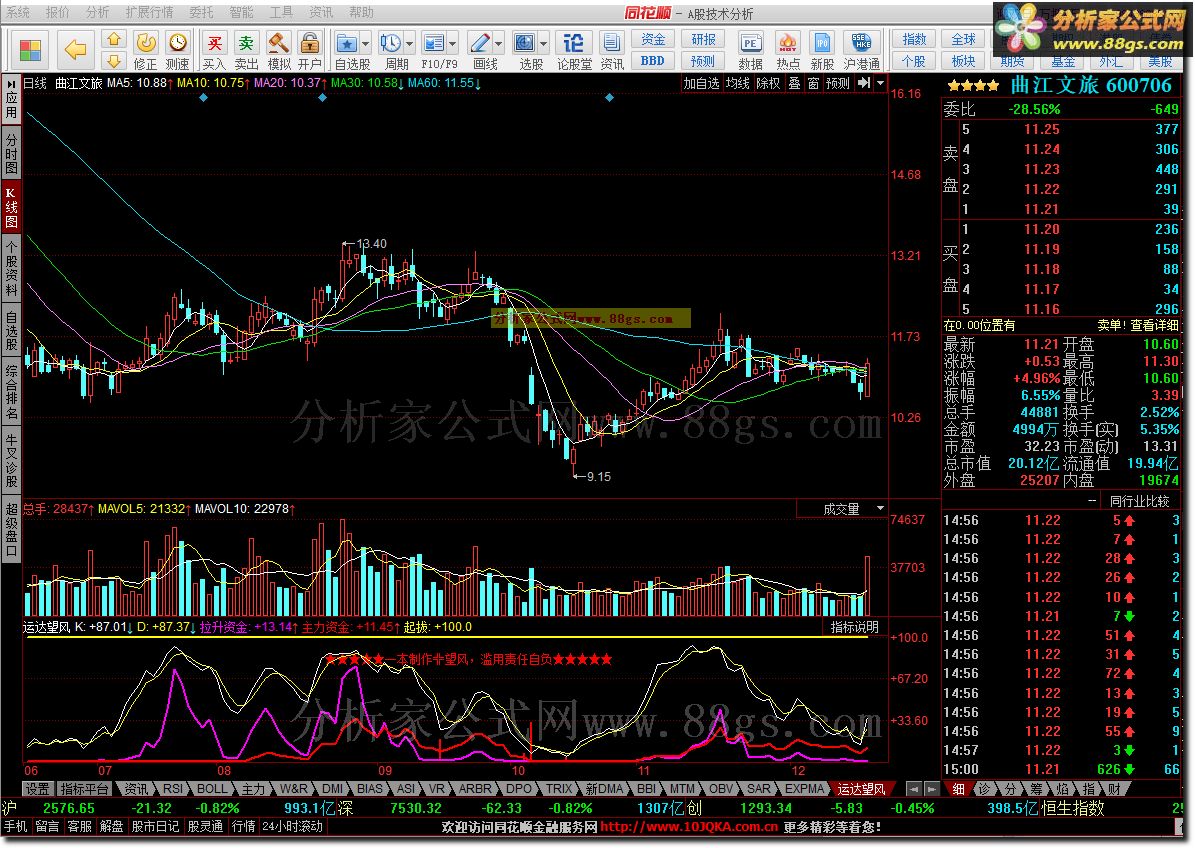
Task: Open dropdown arrow next to 自选股
Action: click(366, 43)
